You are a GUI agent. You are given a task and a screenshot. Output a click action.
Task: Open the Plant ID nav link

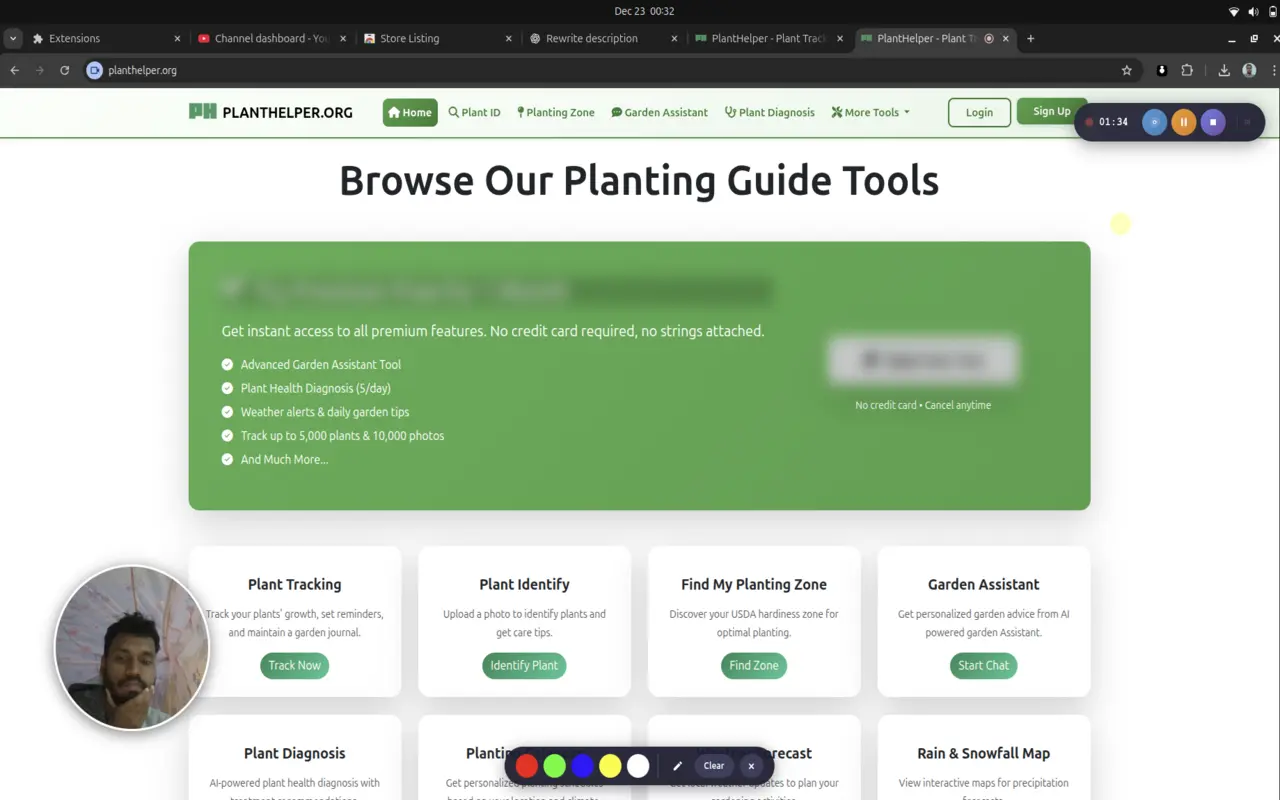tap(474, 112)
